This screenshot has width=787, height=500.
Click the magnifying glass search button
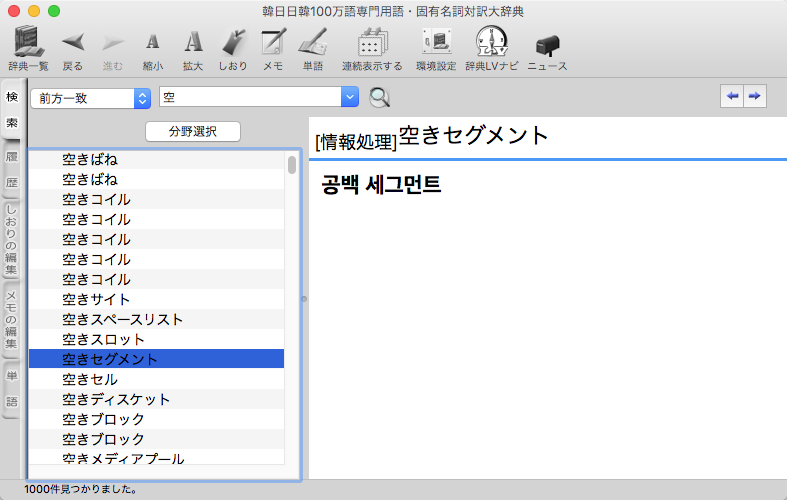click(x=380, y=98)
